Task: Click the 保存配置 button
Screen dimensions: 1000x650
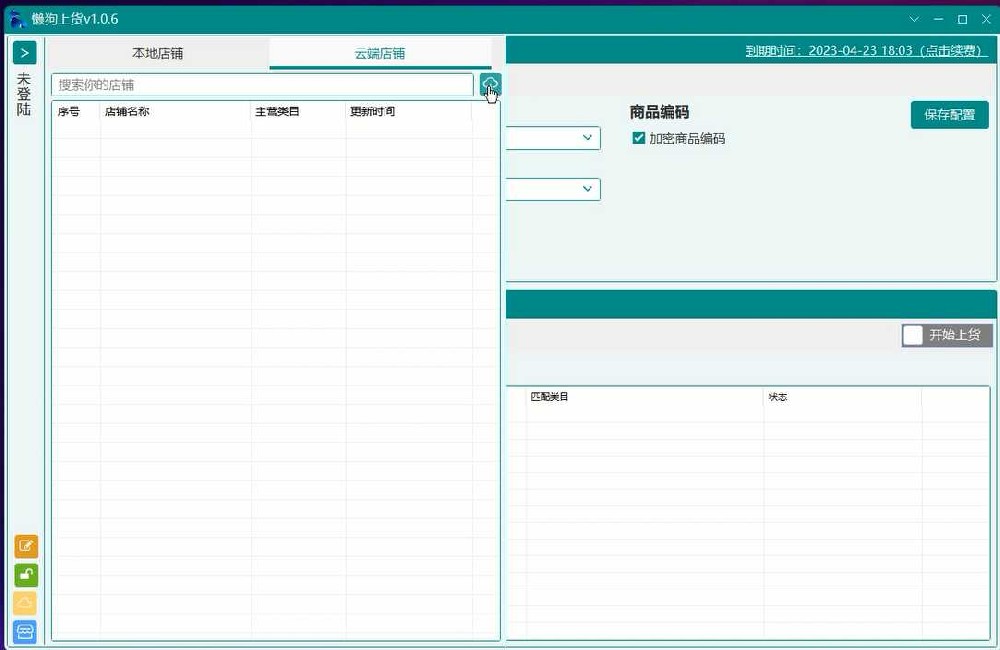Action: (949, 115)
